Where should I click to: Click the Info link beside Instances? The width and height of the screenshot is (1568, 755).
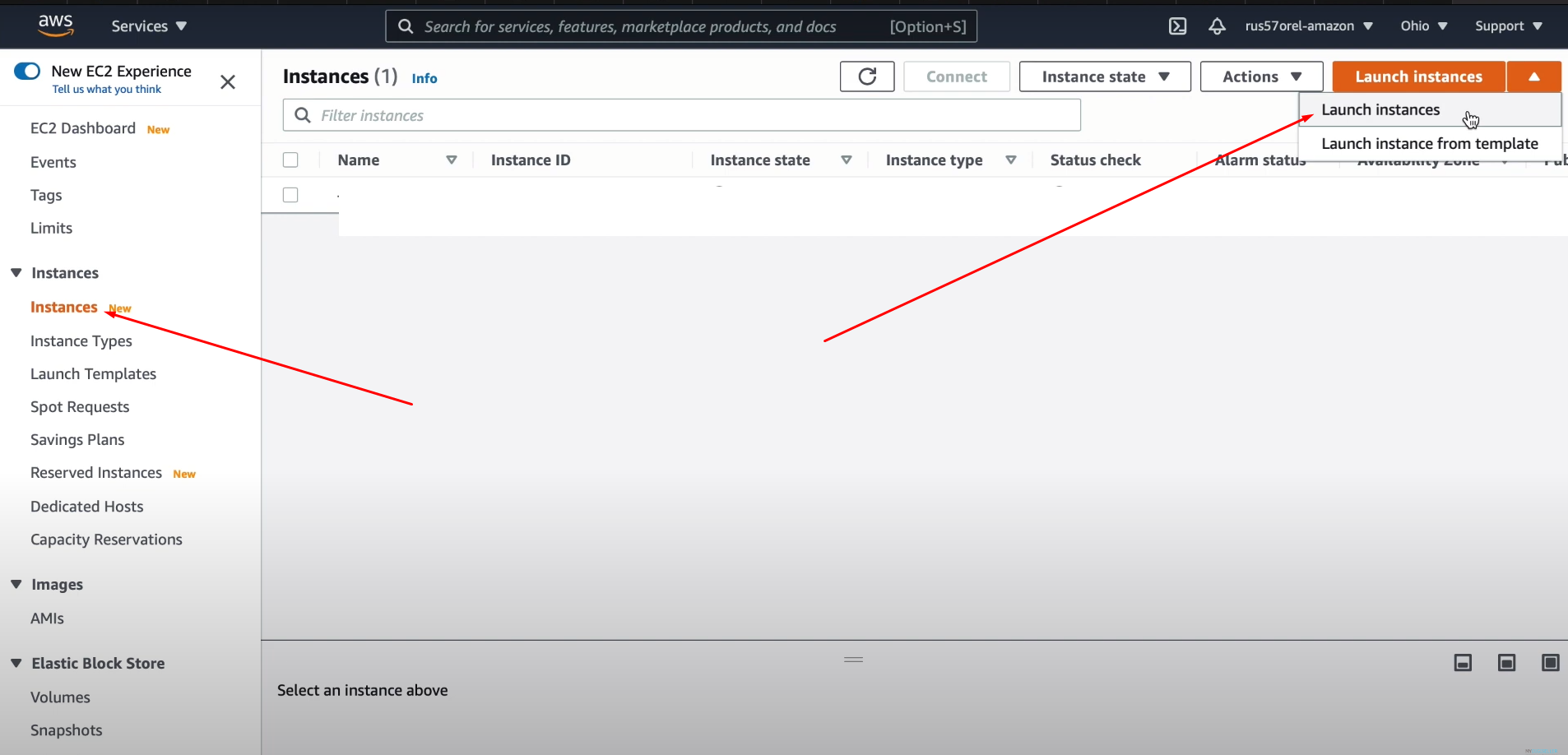(x=424, y=78)
